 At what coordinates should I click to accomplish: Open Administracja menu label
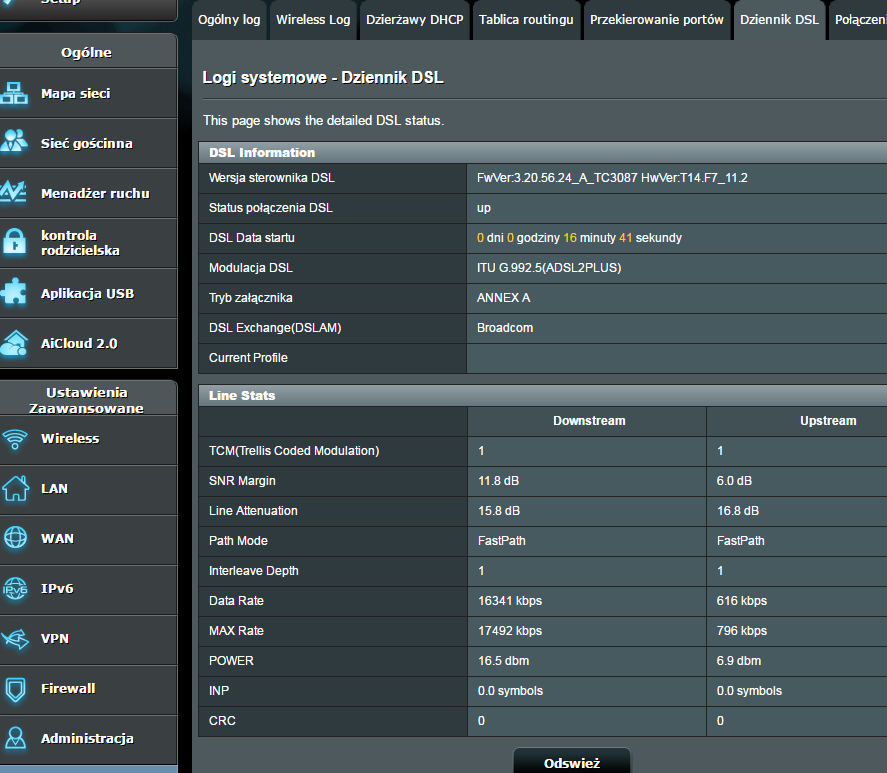pyautogui.click(x=87, y=738)
